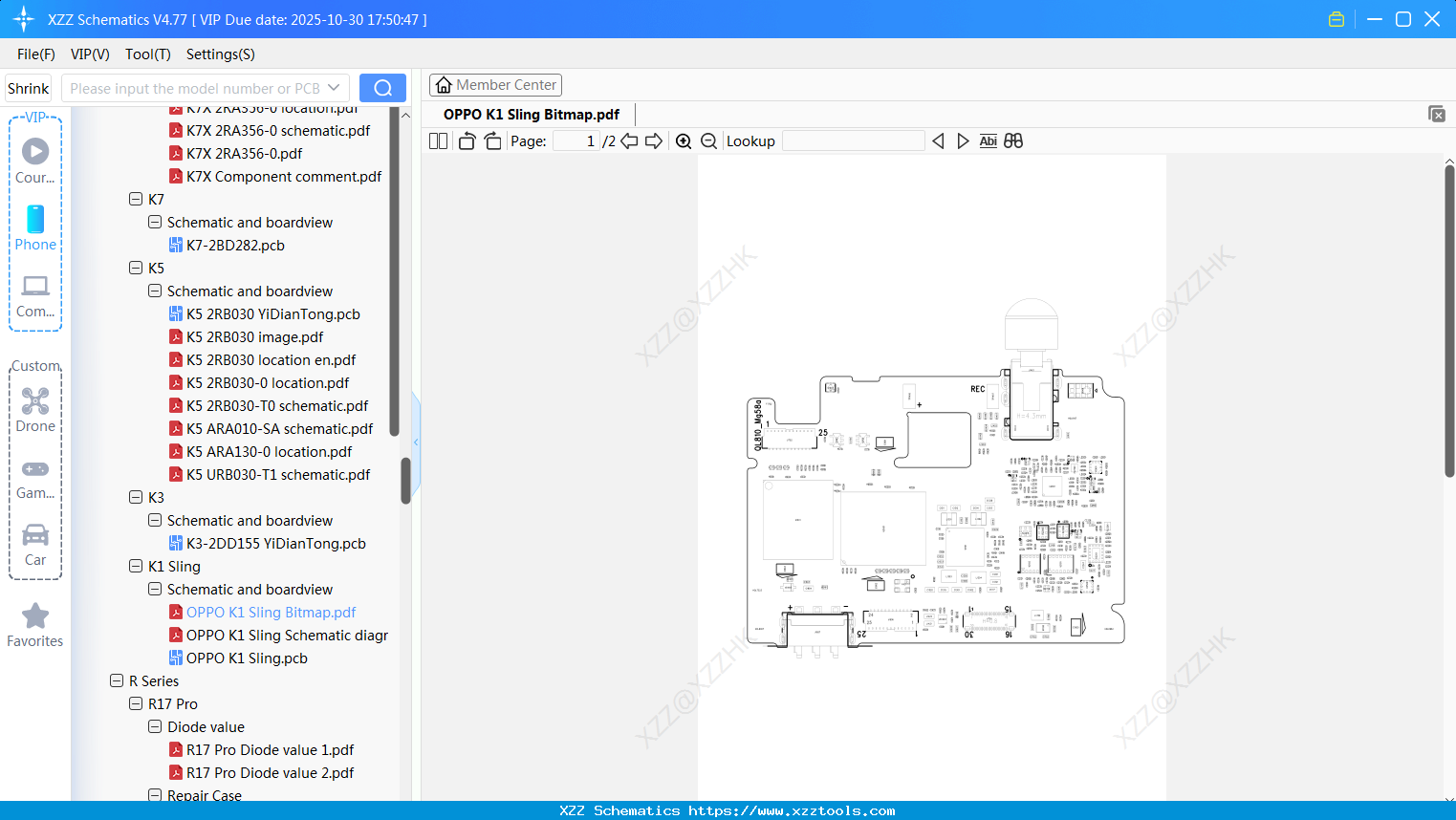Open R17 Pro Diode value 1.pdf
This screenshot has width=1456, height=820.
coord(261,749)
